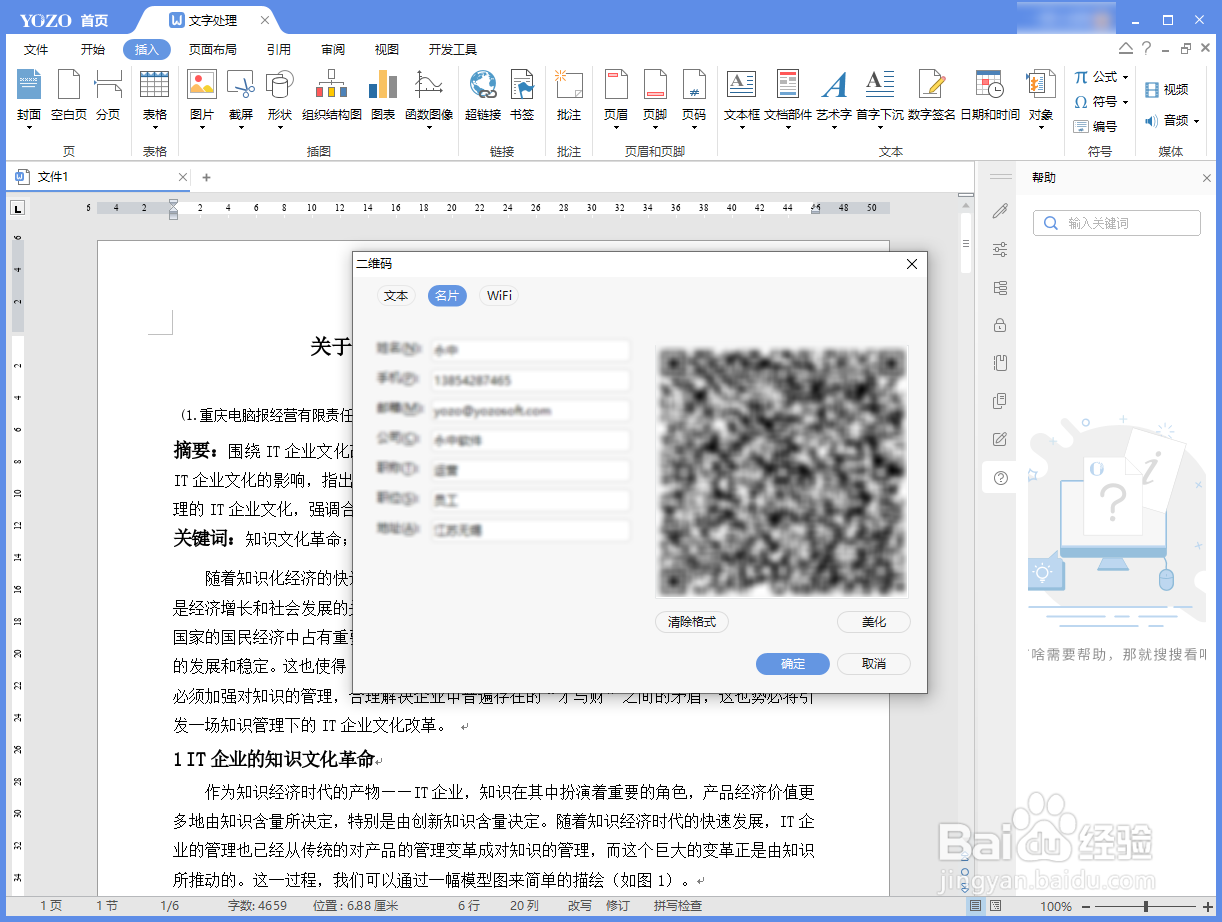Click the help keyword search box
Image resolution: width=1222 pixels, height=922 pixels.
coord(1117,223)
